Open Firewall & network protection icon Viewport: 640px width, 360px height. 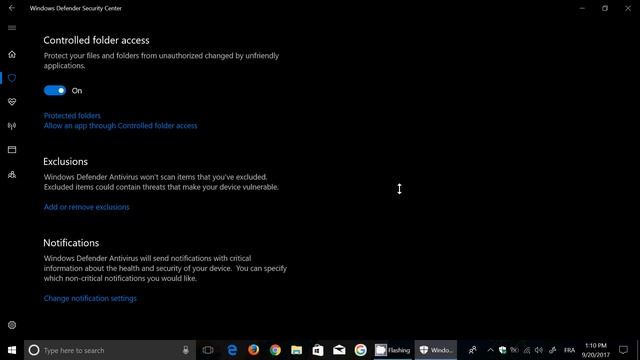(x=12, y=126)
